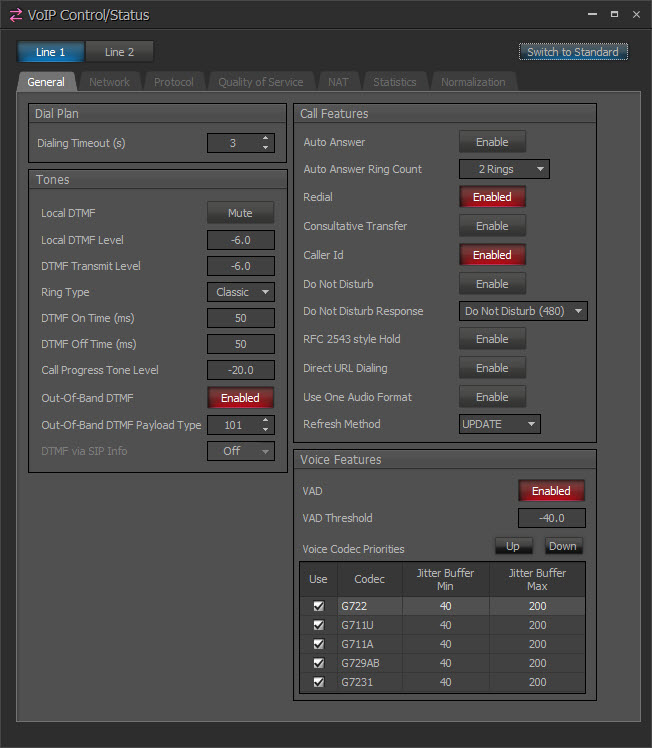Decrease Out-Of-Band DTMF Payload Type value
Screen dimensions: 652x748
[x=266, y=430]
